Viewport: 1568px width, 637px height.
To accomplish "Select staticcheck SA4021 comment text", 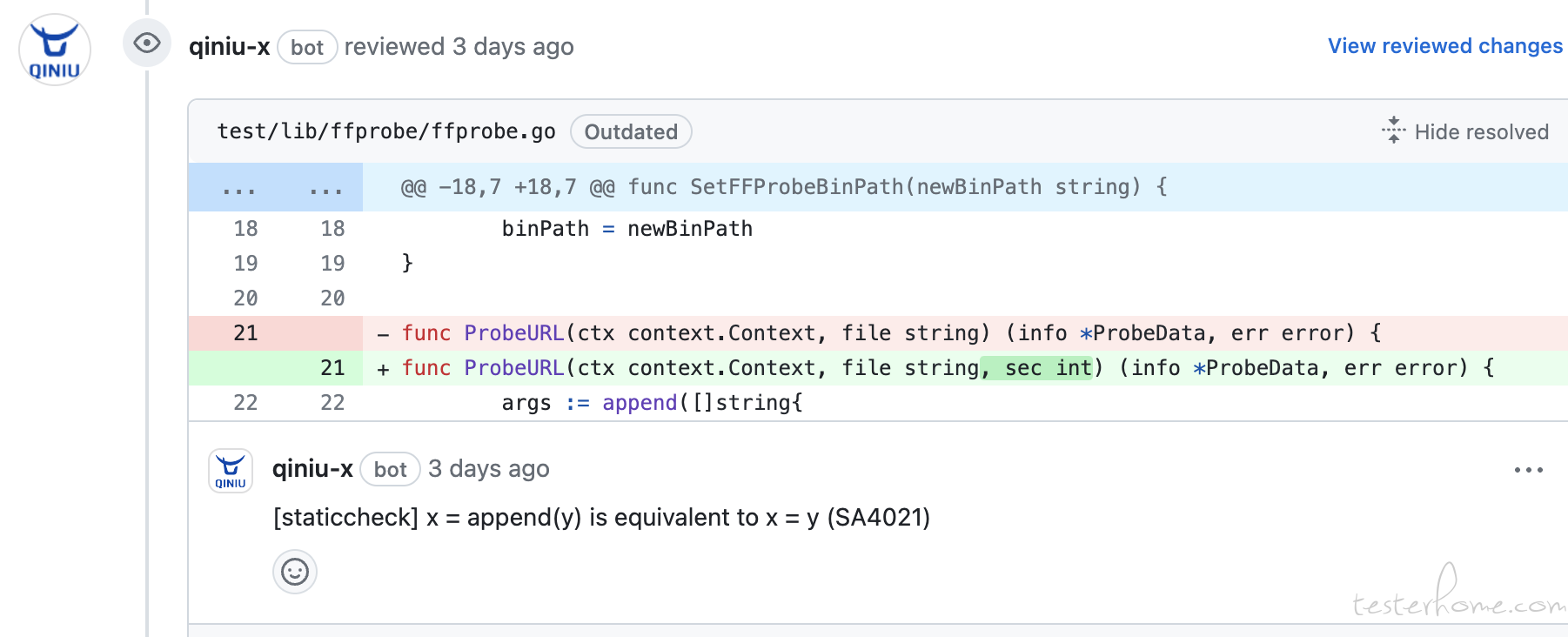I will (601, 518).
